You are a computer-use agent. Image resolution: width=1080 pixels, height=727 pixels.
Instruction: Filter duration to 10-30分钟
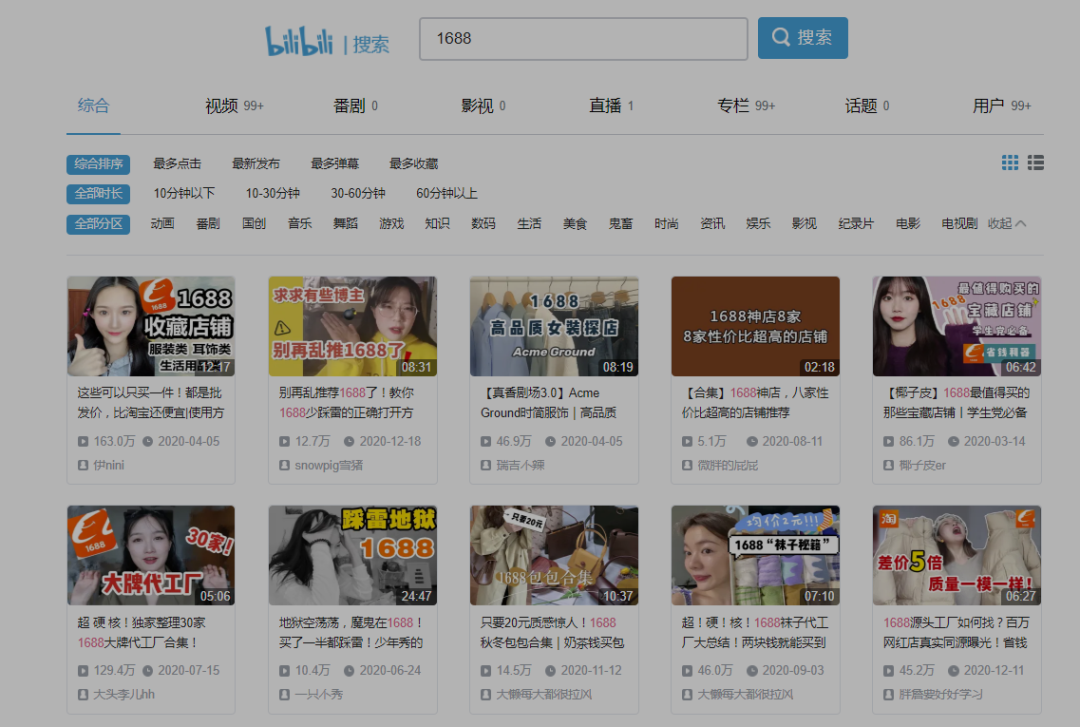(273, 194)
